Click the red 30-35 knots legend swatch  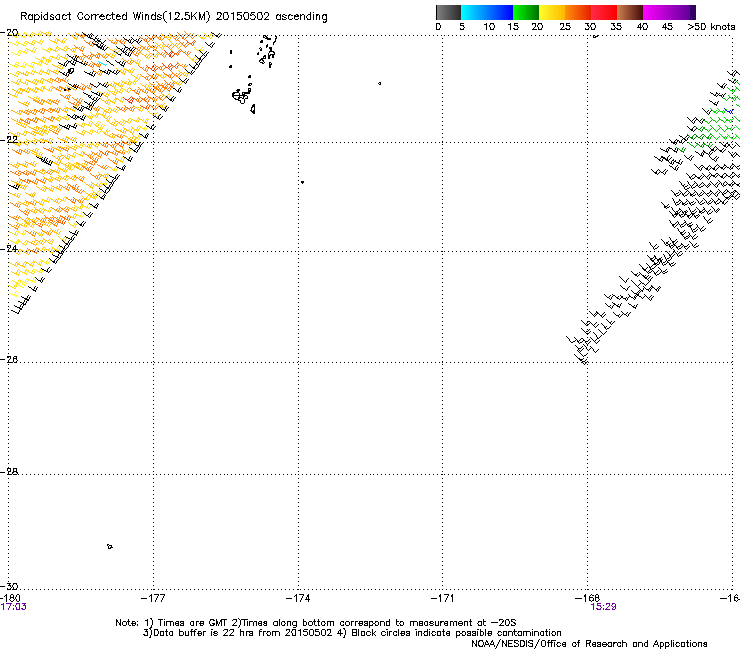click(x=604, y=12)
